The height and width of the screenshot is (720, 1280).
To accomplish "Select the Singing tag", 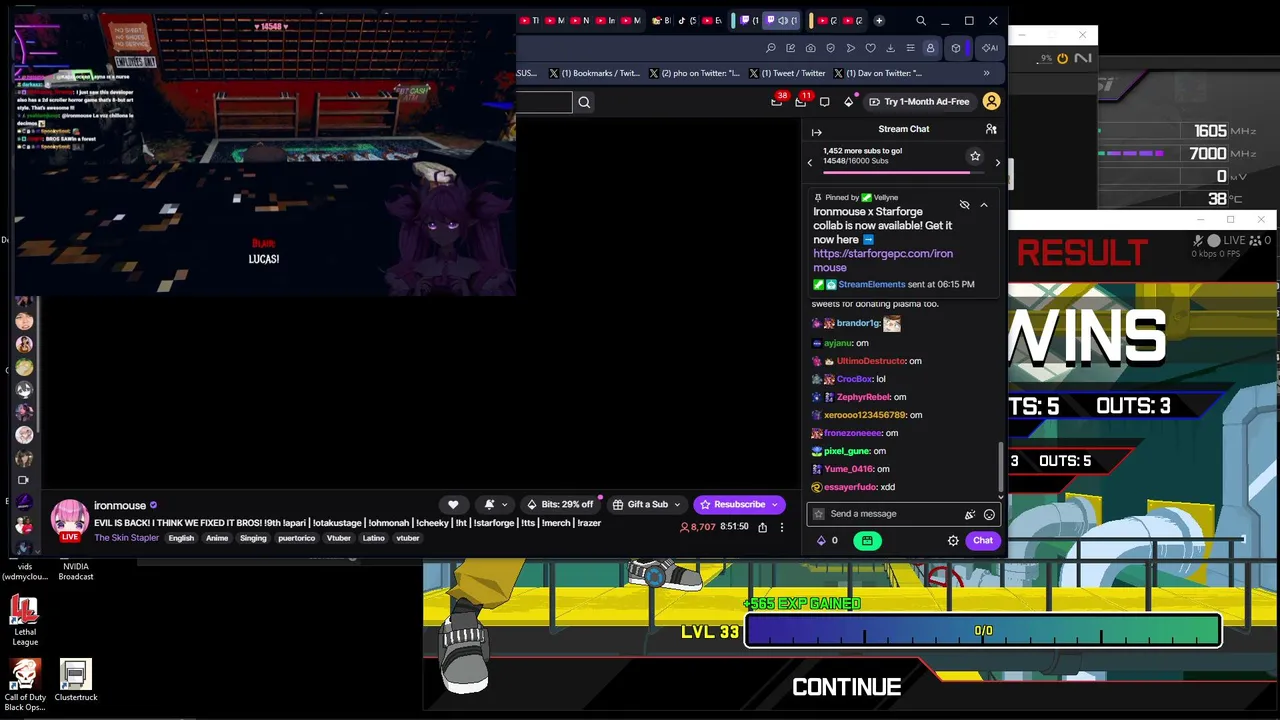I will coord(253,538).
